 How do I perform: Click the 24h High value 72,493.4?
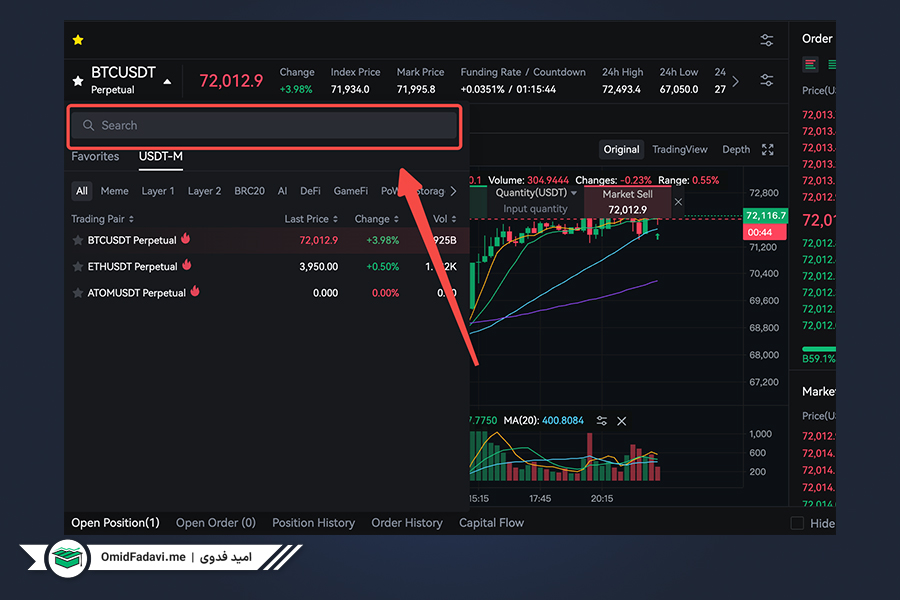tap(621, 90)
